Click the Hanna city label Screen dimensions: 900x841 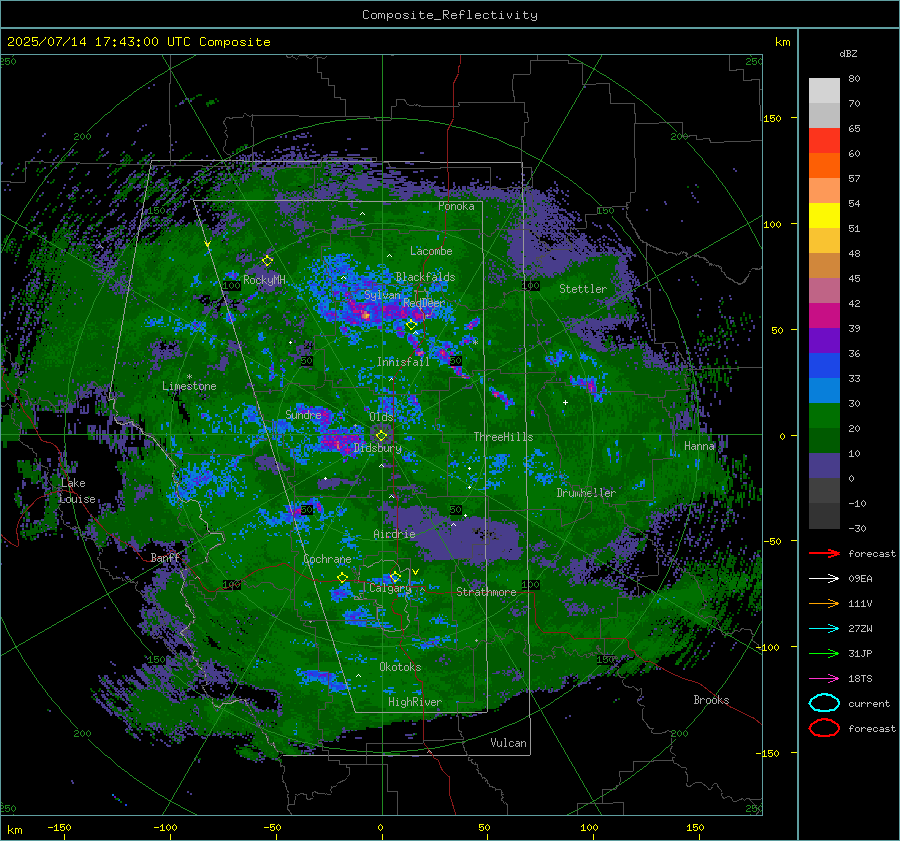pos(699,446)
